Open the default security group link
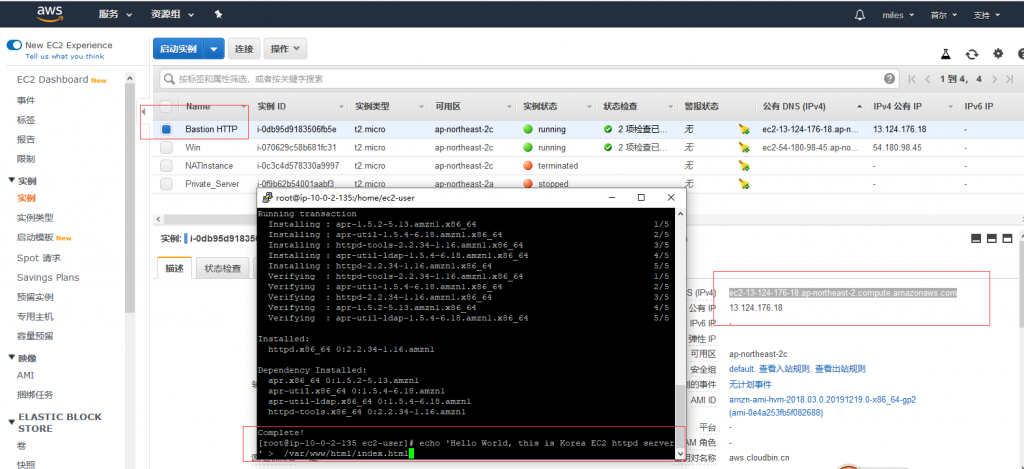The height and width of the screenshot is (469, 1024). 742,369
